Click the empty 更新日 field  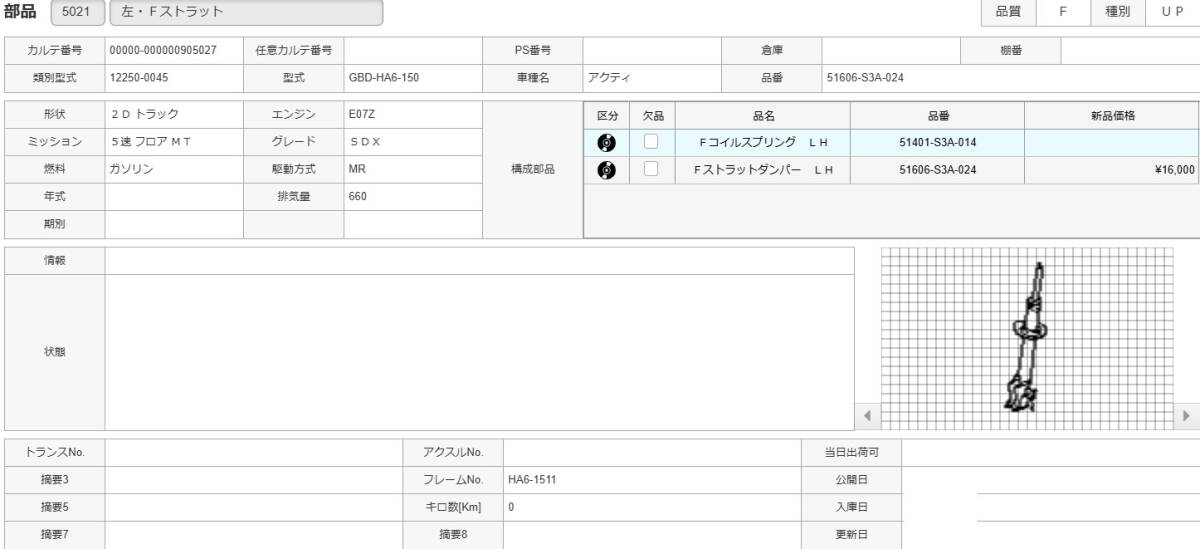pos(1051,534)
